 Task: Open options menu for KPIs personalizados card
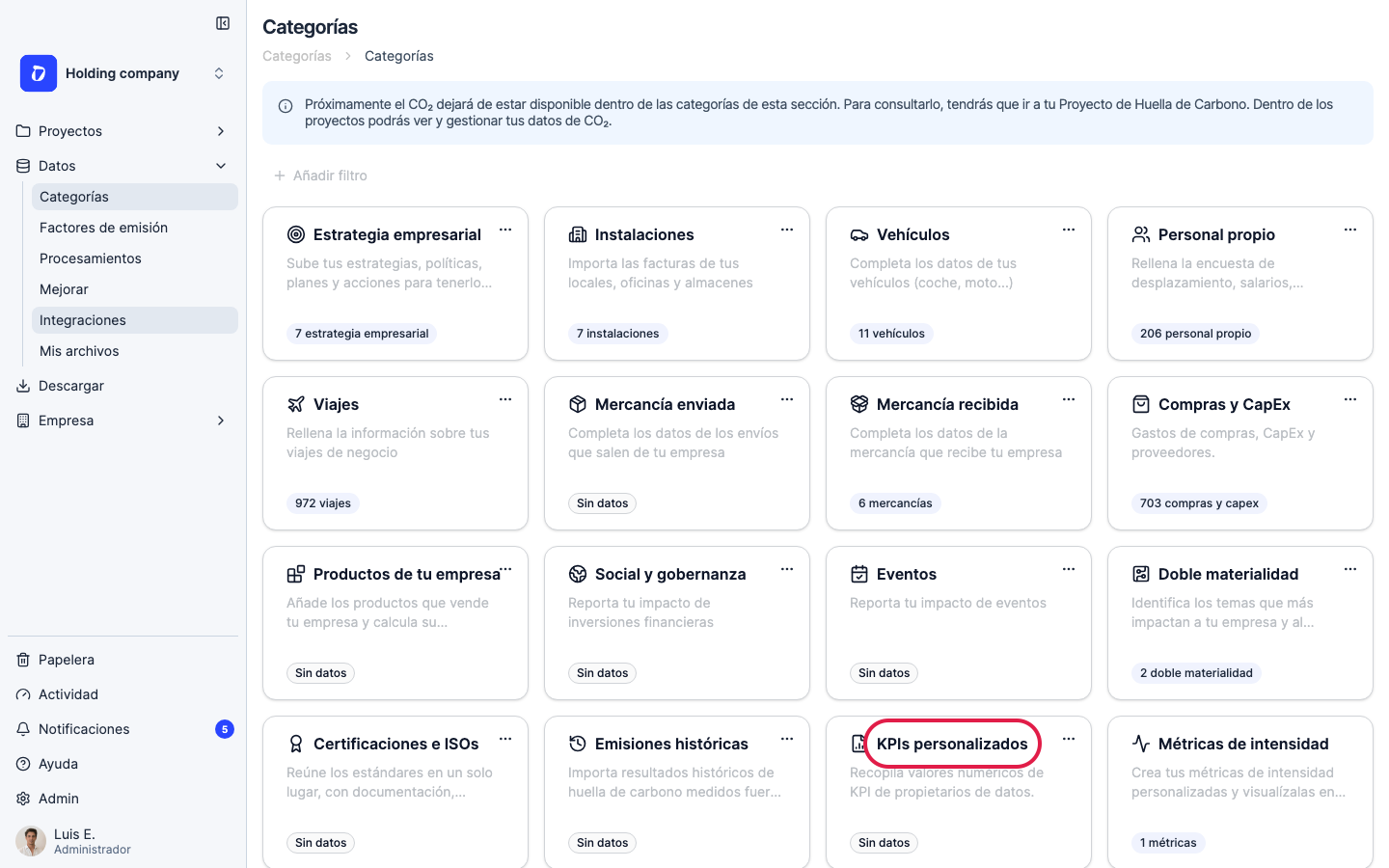click(1069, 739)
